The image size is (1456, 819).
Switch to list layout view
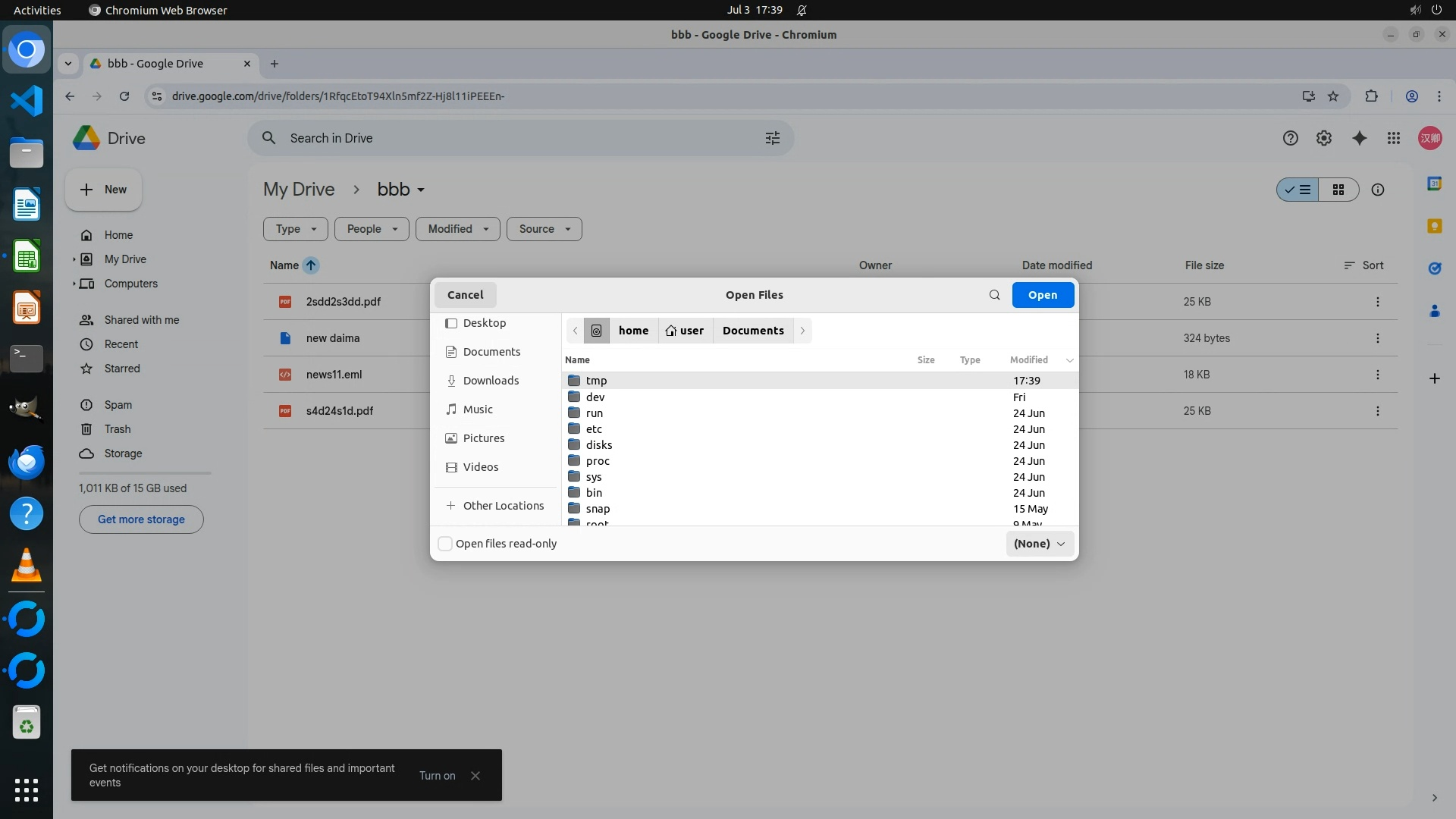1298,190
